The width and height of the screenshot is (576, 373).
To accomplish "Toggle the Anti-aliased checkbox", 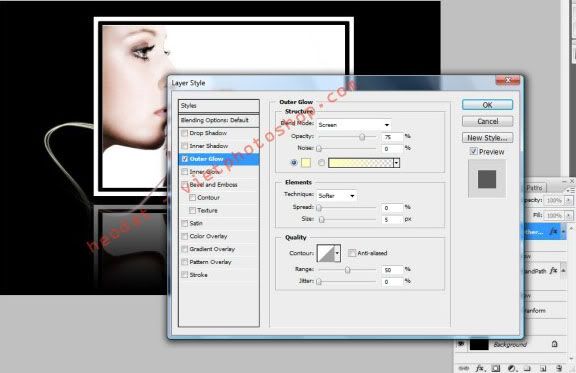I will click(x=352, y=253).
